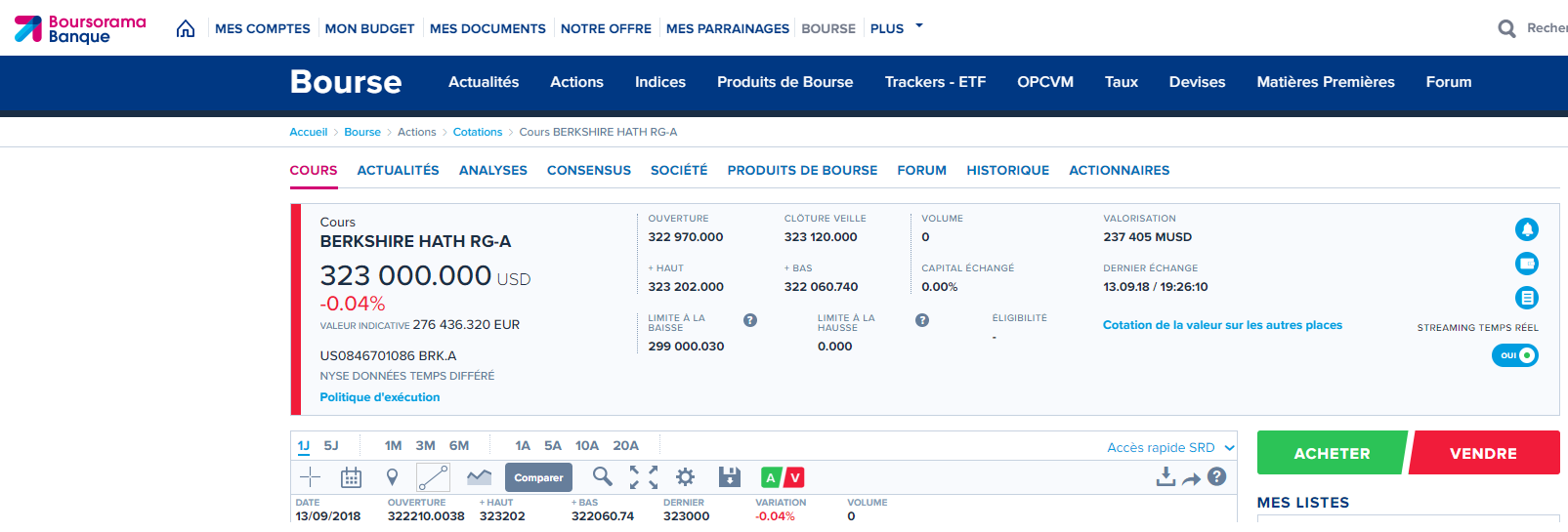Click the Recherche search field
1568x532 pixels.
pyautogui.click(x=1547, y=28)
